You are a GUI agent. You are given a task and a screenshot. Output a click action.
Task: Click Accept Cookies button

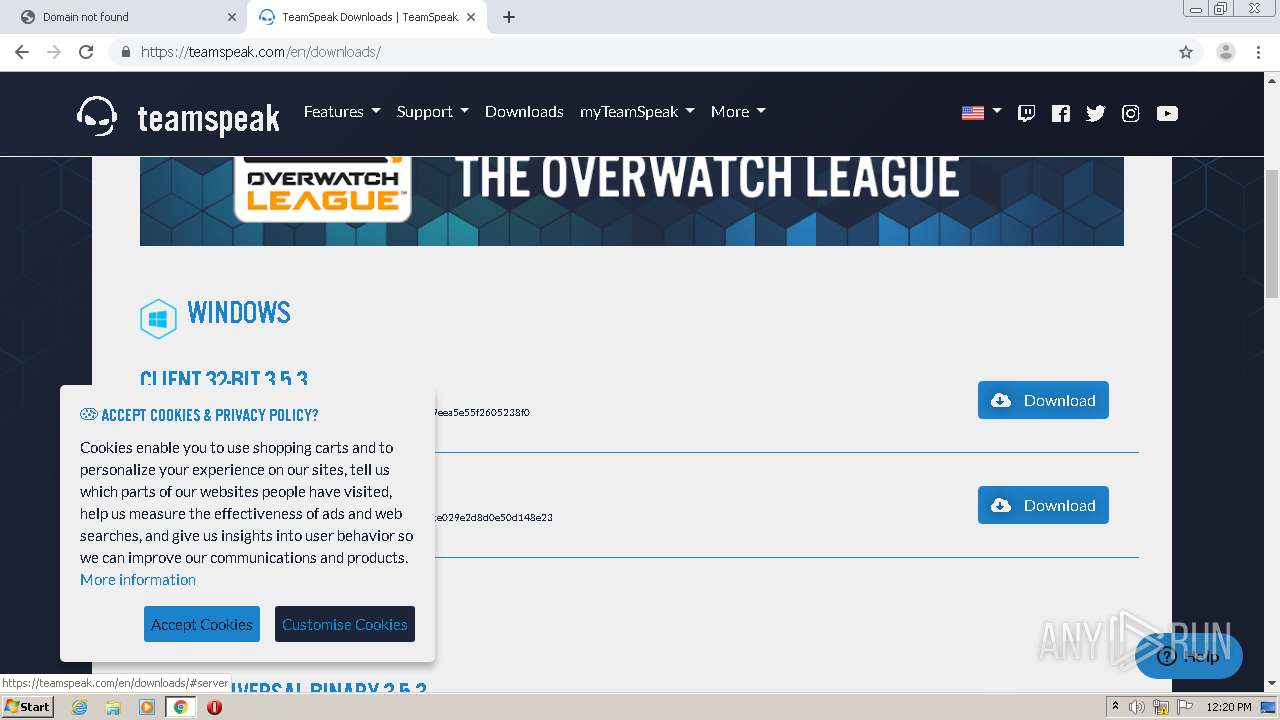(202, 624)
